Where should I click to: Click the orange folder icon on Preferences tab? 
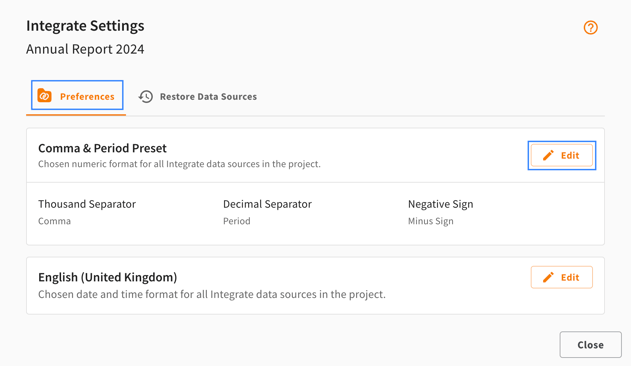pyautogui.click(x=44, y=95)
